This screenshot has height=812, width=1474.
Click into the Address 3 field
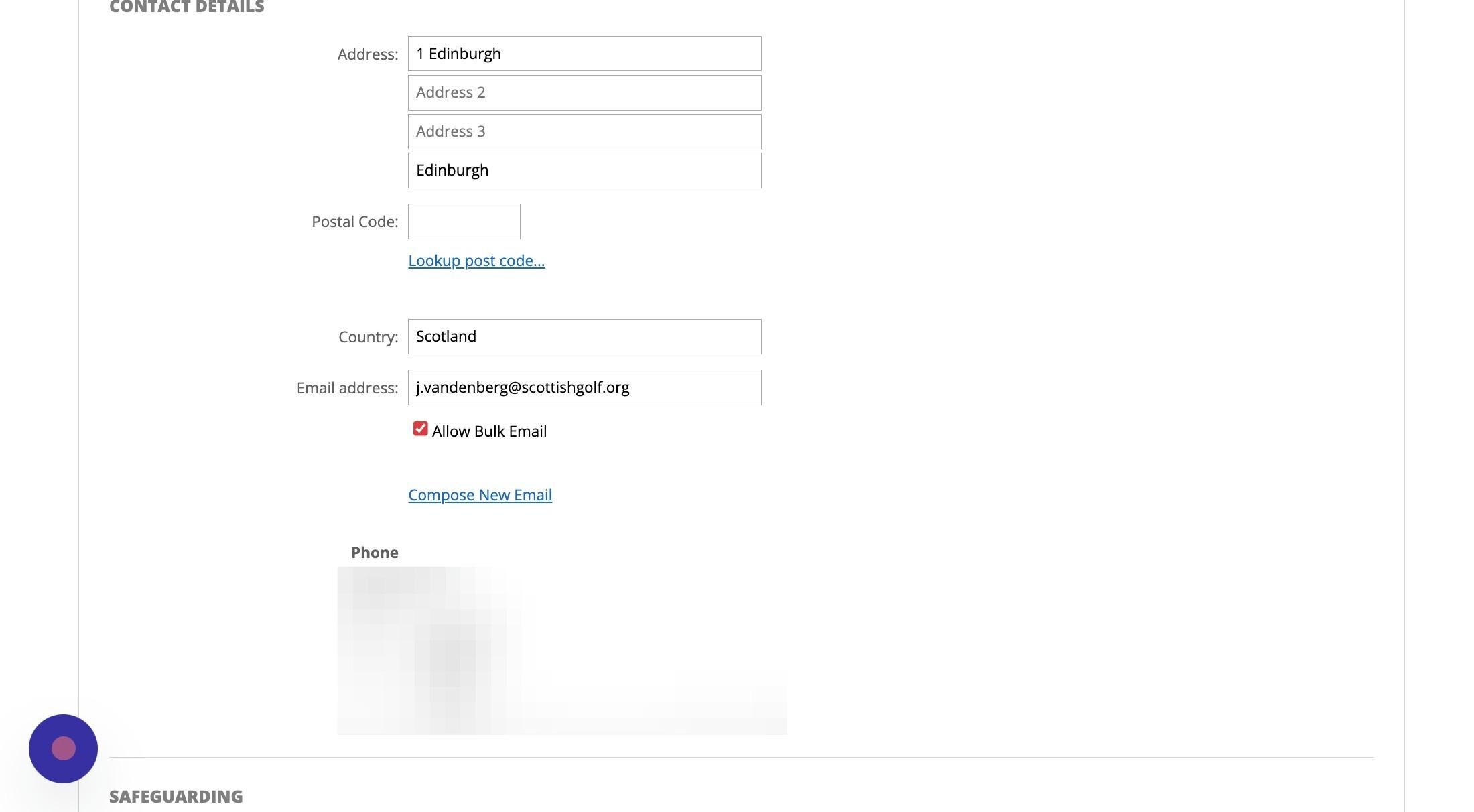[584, 131]
